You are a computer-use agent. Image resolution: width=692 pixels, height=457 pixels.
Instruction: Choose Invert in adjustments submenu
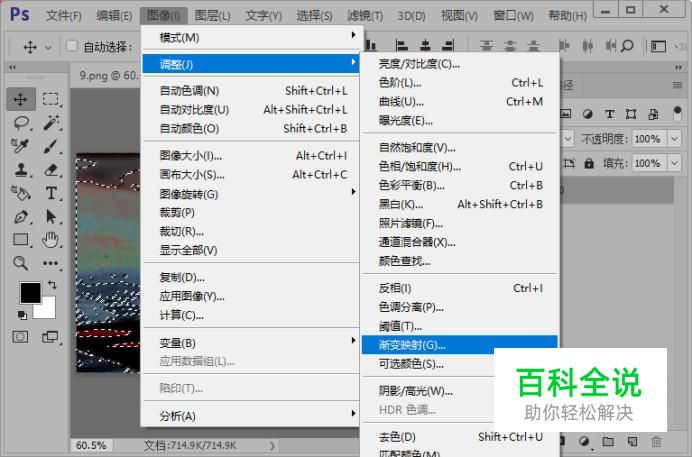point(459,288)
